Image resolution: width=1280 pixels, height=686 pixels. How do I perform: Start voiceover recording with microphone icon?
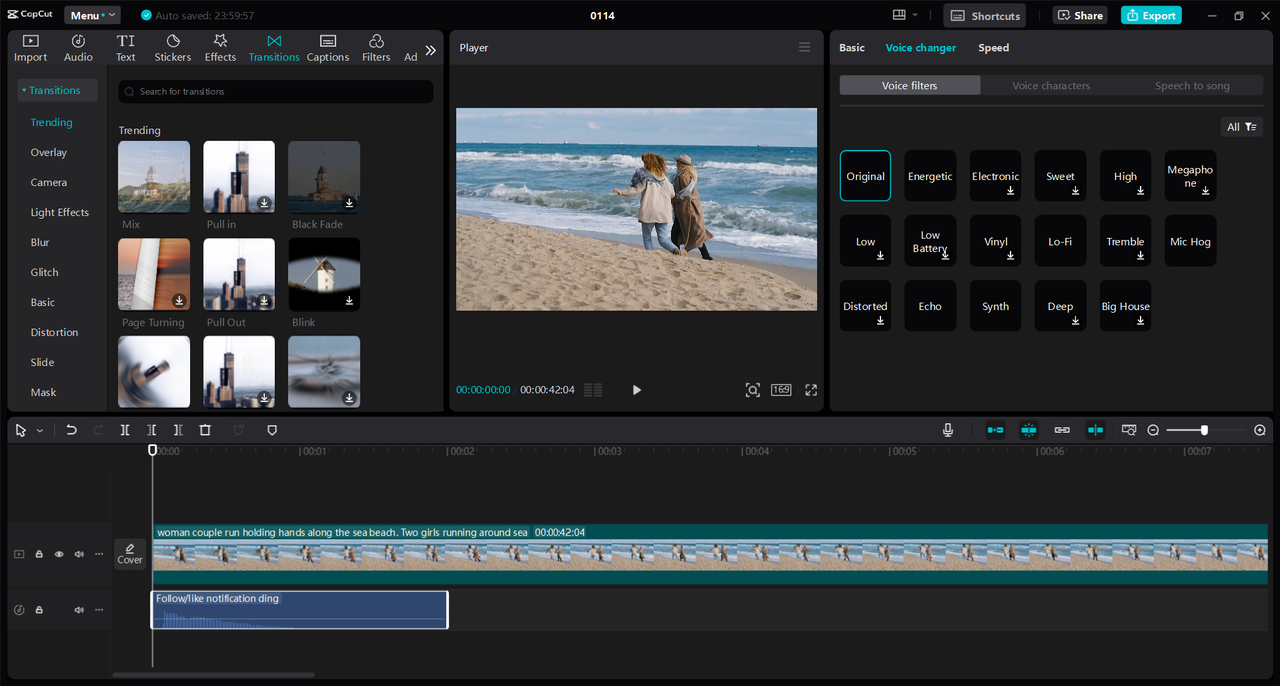[x=948, y=430]
